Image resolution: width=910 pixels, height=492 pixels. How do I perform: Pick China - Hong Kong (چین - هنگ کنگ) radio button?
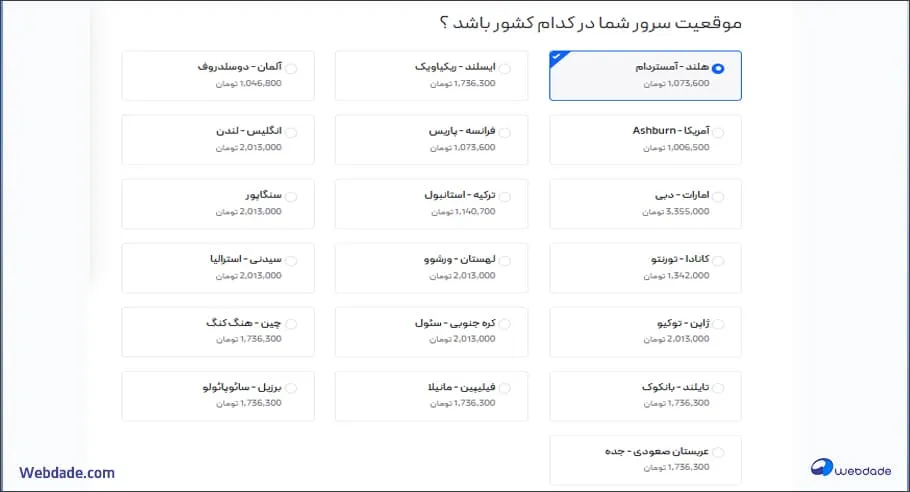(x=291, y=324)
